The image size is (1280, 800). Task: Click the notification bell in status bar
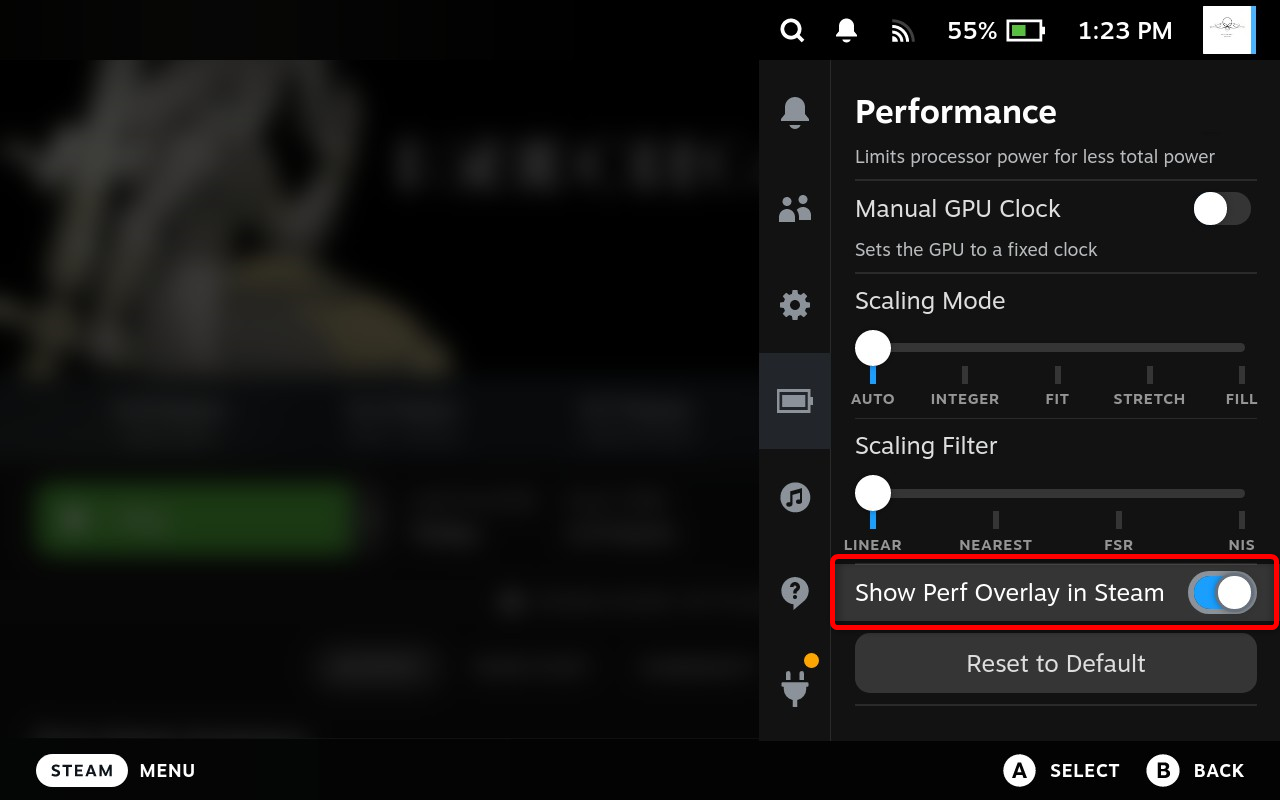click(846, 31)
